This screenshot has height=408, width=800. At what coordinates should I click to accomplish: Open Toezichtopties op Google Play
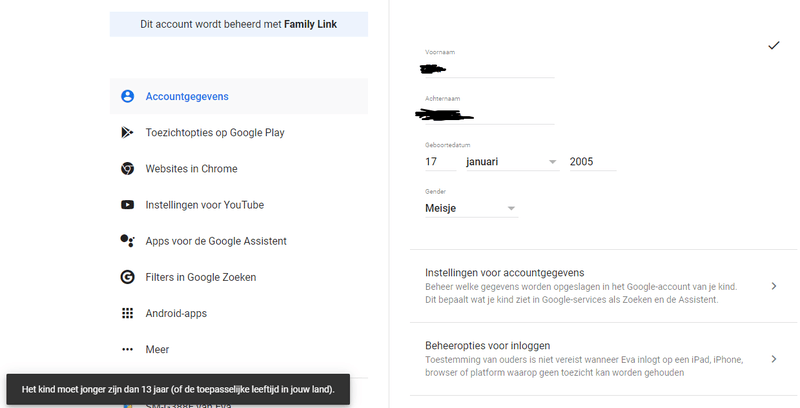tap(215, 132)
